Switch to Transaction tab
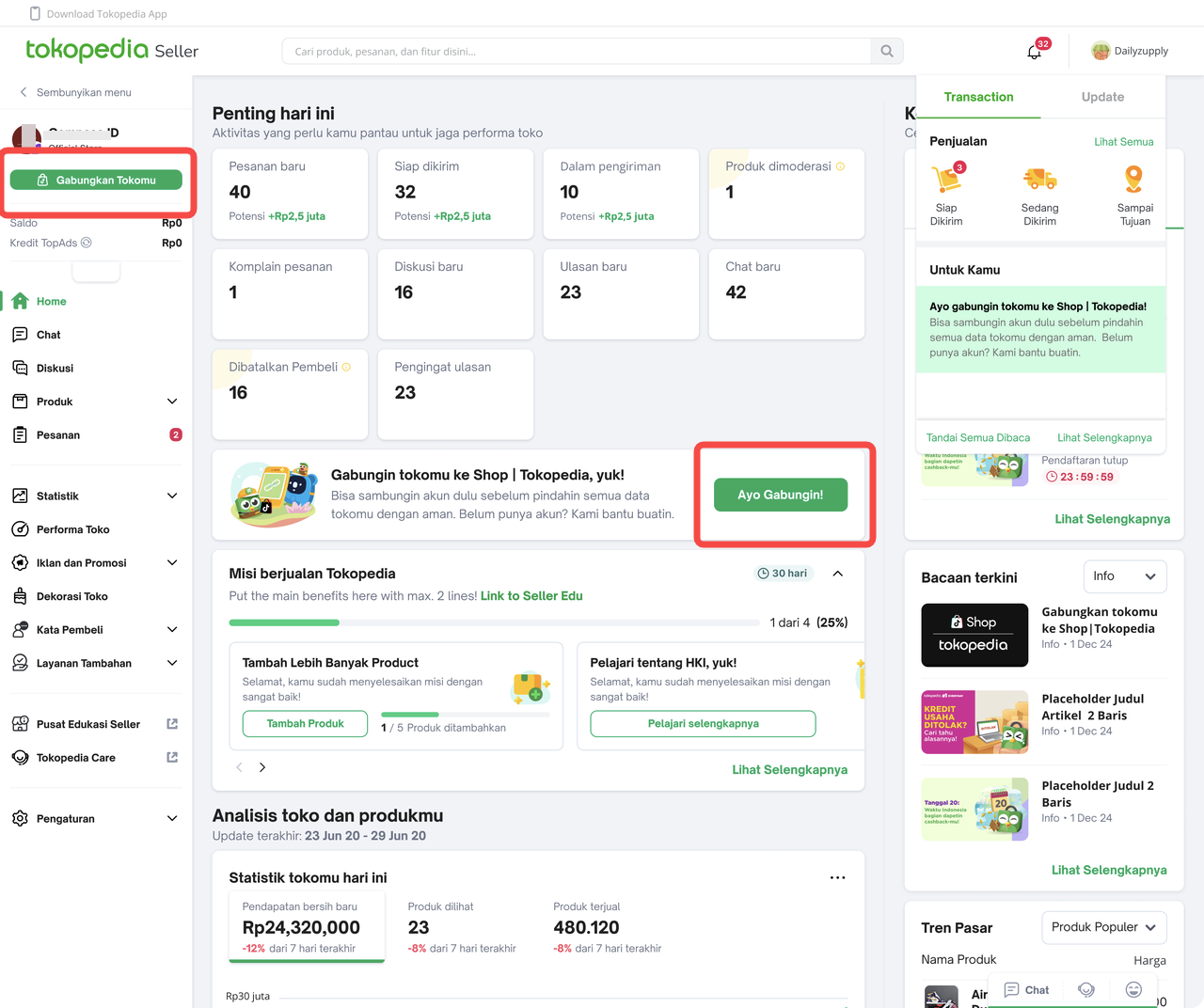The image size is (1204, 1008). (978, 97)
